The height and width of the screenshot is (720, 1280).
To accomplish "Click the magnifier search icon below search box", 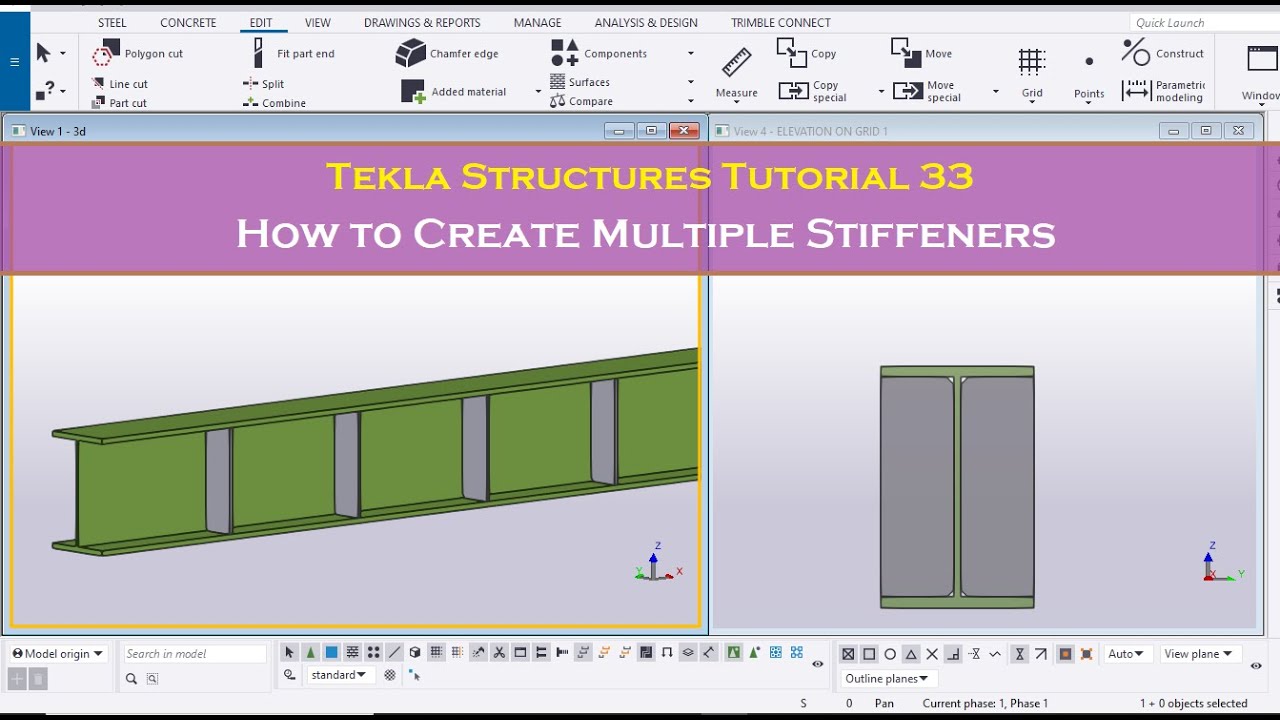I will [x=131, y=678].
